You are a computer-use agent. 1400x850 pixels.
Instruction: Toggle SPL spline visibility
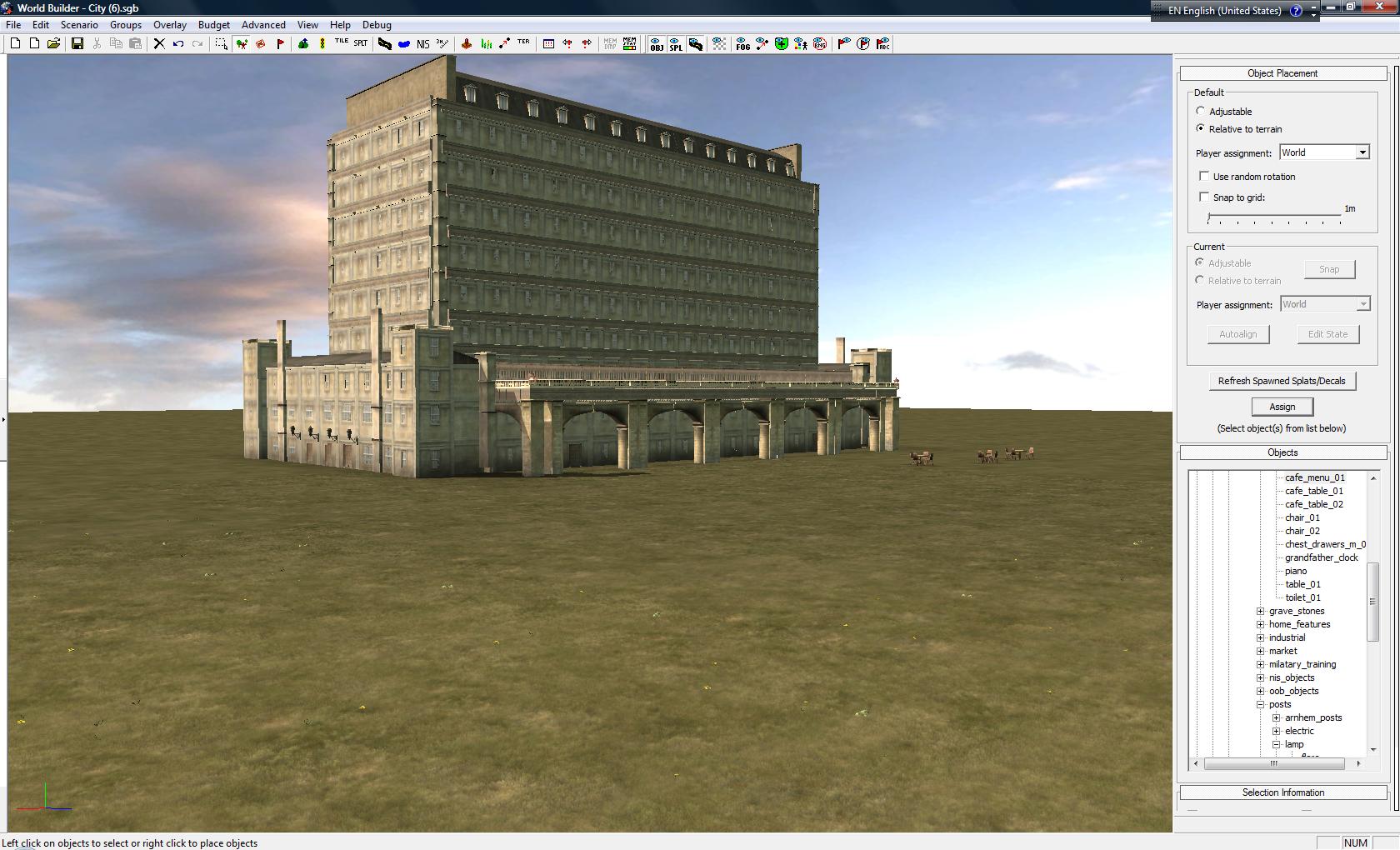pyautogui.click(x=676, y=44)
